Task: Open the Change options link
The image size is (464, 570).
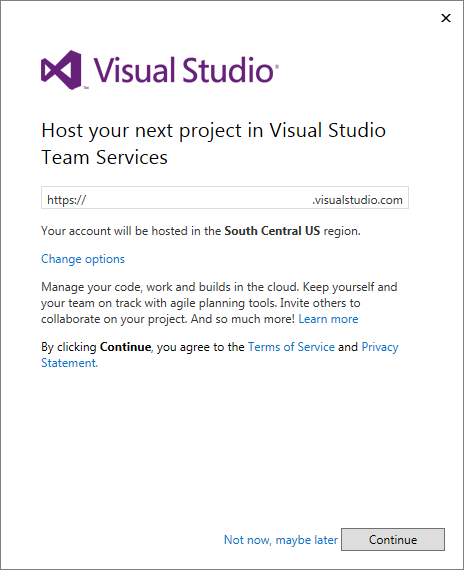Action: point(83,259)
